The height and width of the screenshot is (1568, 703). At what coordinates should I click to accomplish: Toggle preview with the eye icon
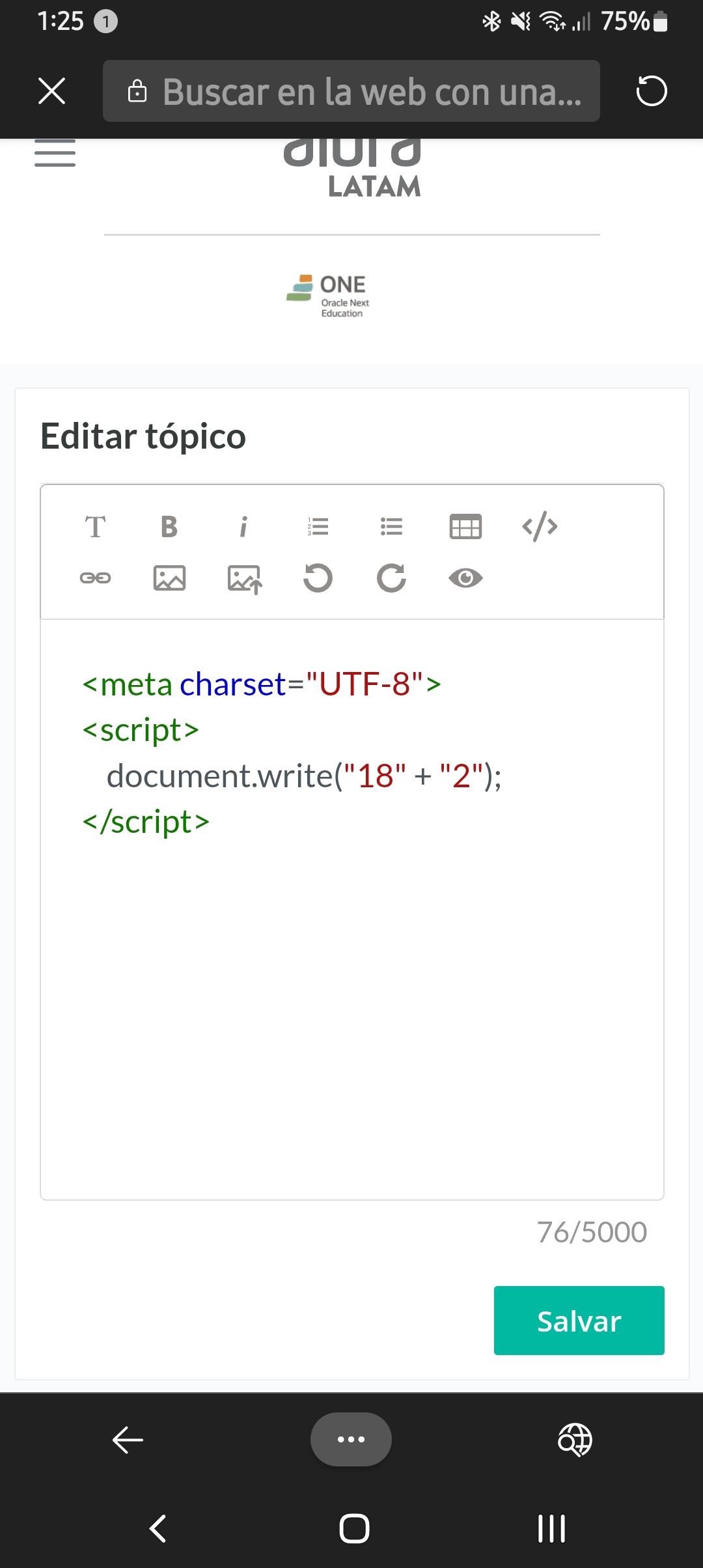pos(465,578)
